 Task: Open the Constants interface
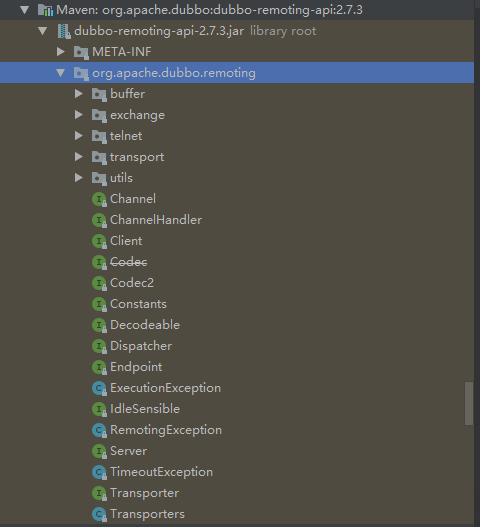(138, 304)
